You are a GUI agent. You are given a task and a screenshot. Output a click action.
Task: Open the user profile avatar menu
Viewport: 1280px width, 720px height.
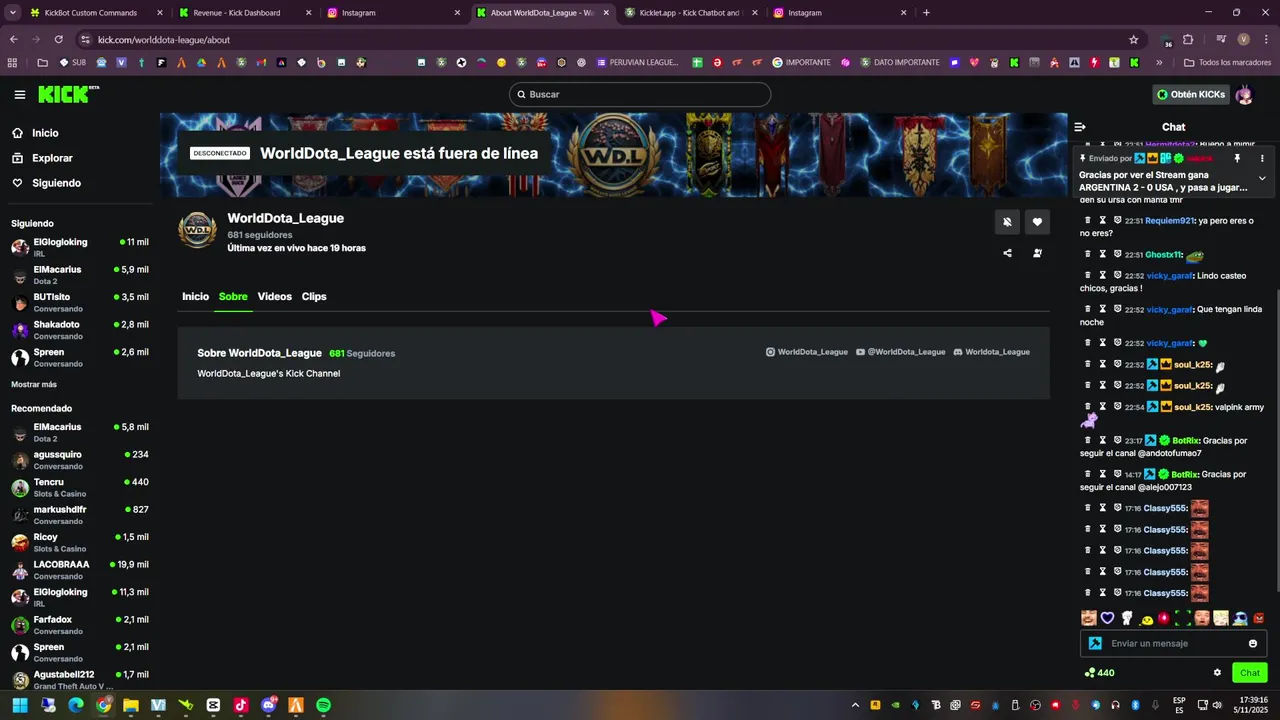pos(1244,94)
